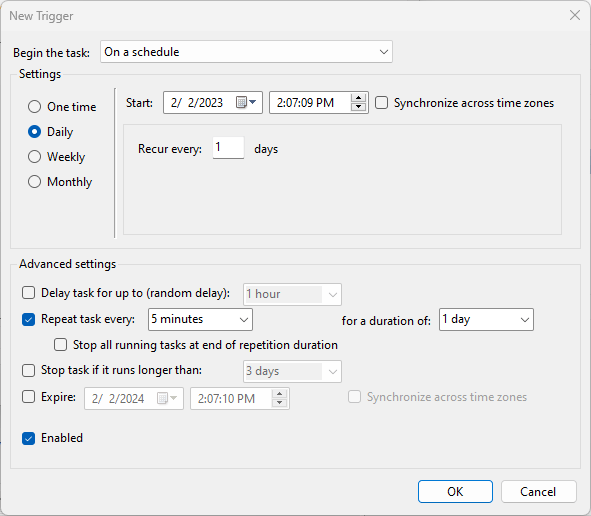Screen dimensions: 591x516
Task: Confirm the trigger with the OK button
Action: (455, 492)
